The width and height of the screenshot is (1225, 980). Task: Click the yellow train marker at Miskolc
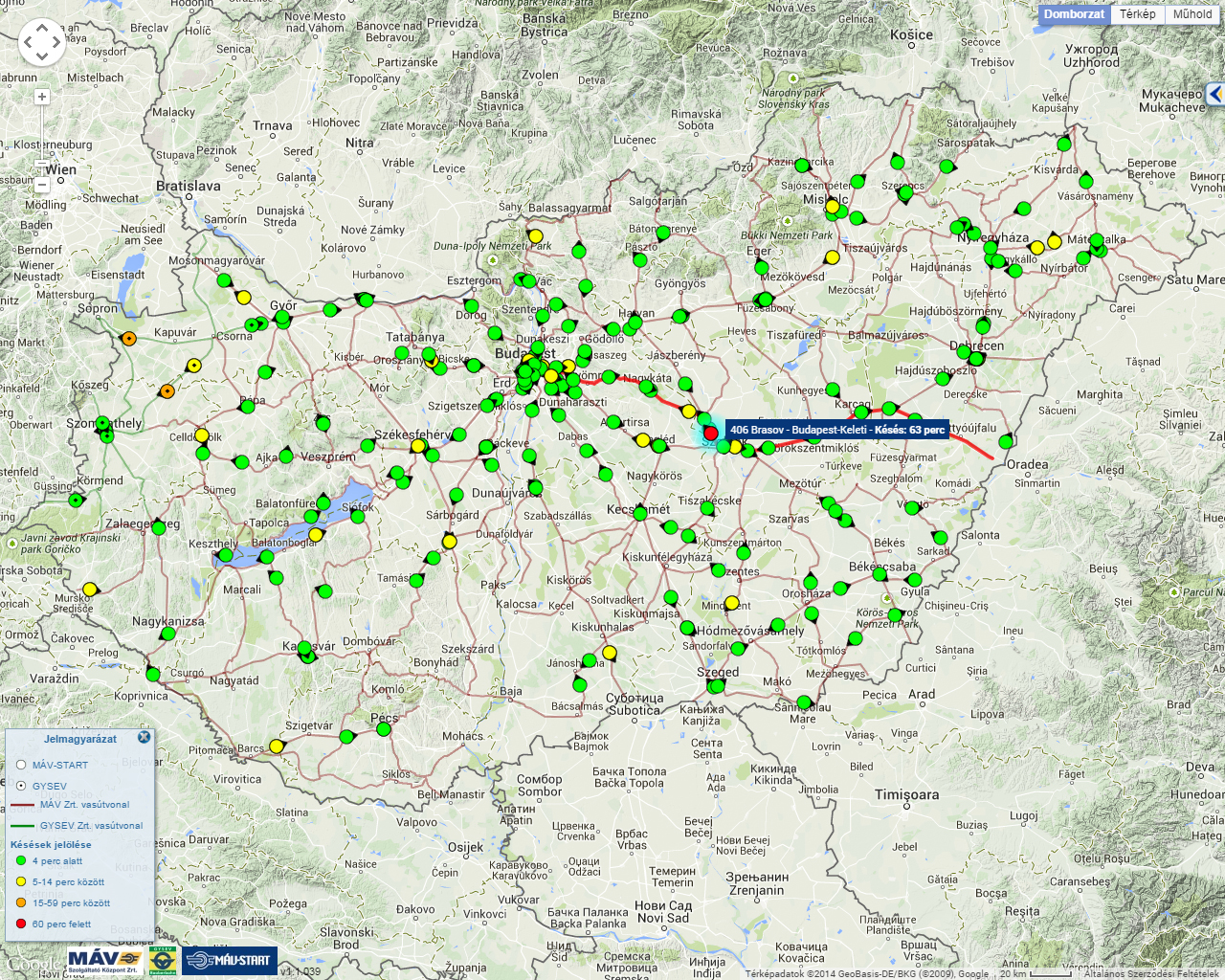click(833, 207)
